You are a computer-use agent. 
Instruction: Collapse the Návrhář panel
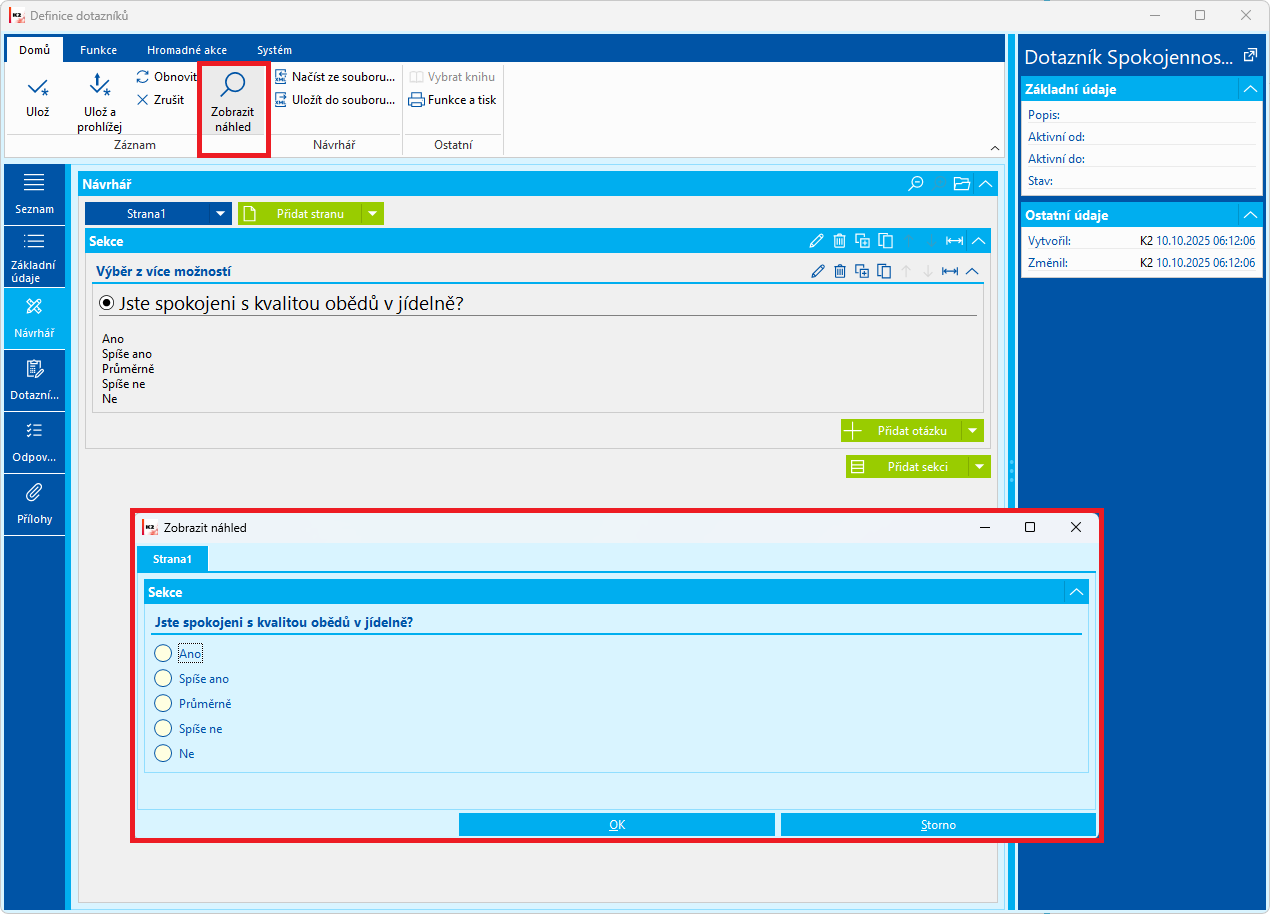[x=986, y=184]
